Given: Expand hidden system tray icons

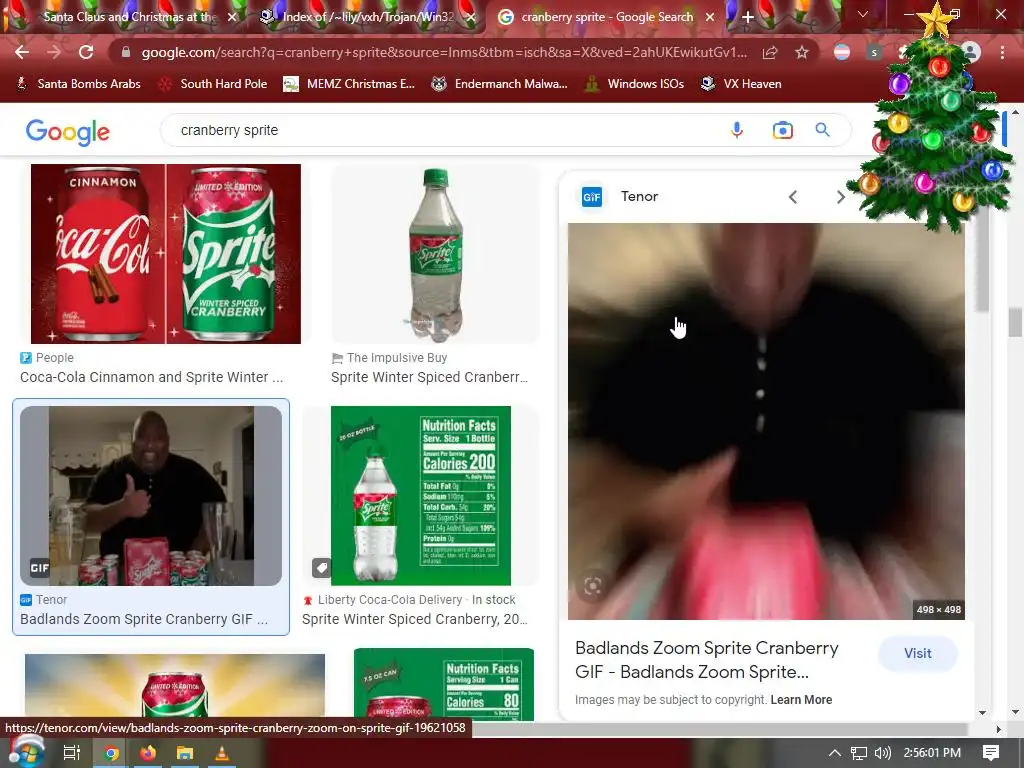Looking at the screenshot, I should [835, 753].
